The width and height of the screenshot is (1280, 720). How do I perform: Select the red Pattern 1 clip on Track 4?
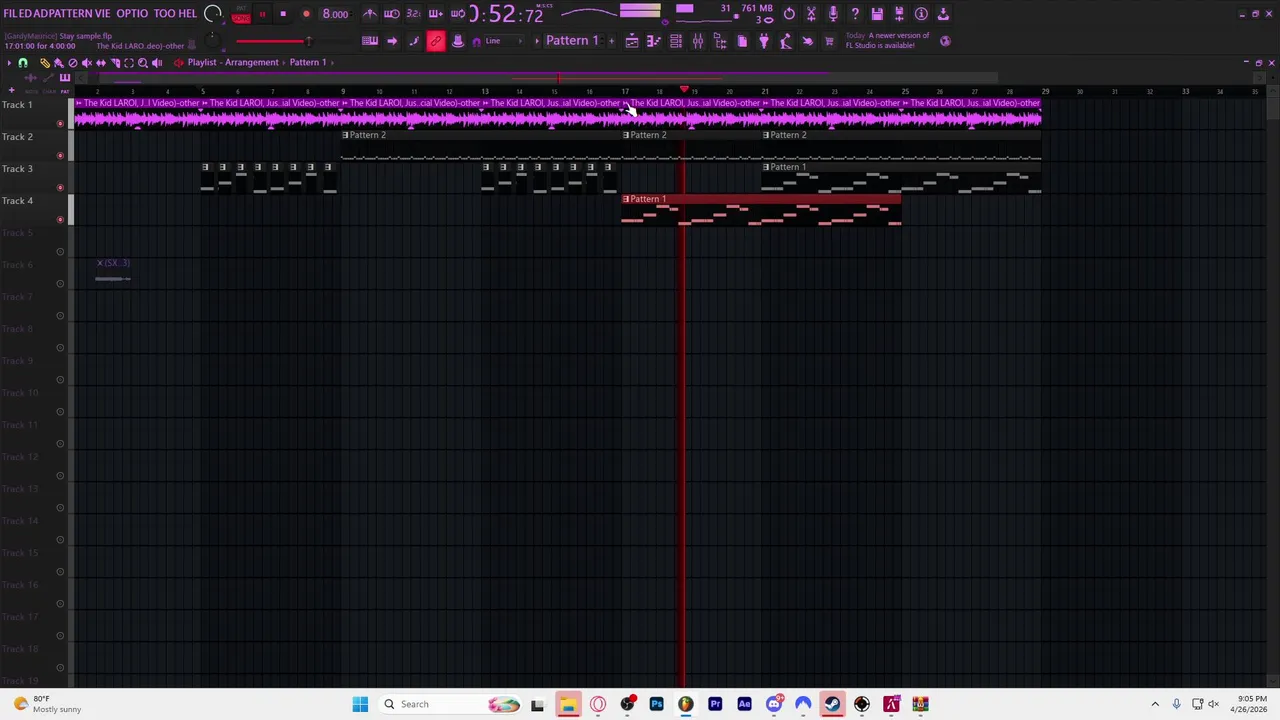point(761,211)
